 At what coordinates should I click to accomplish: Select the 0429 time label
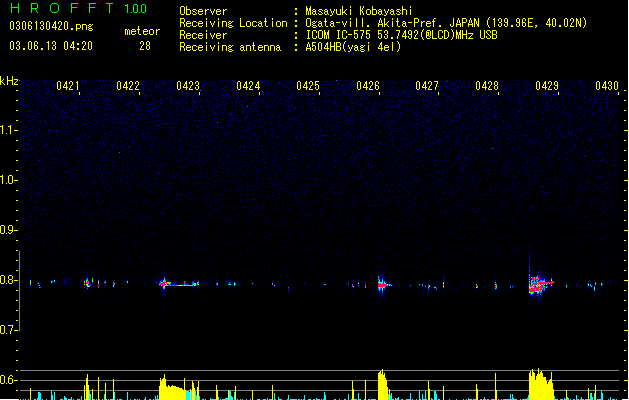click(547, 86)
